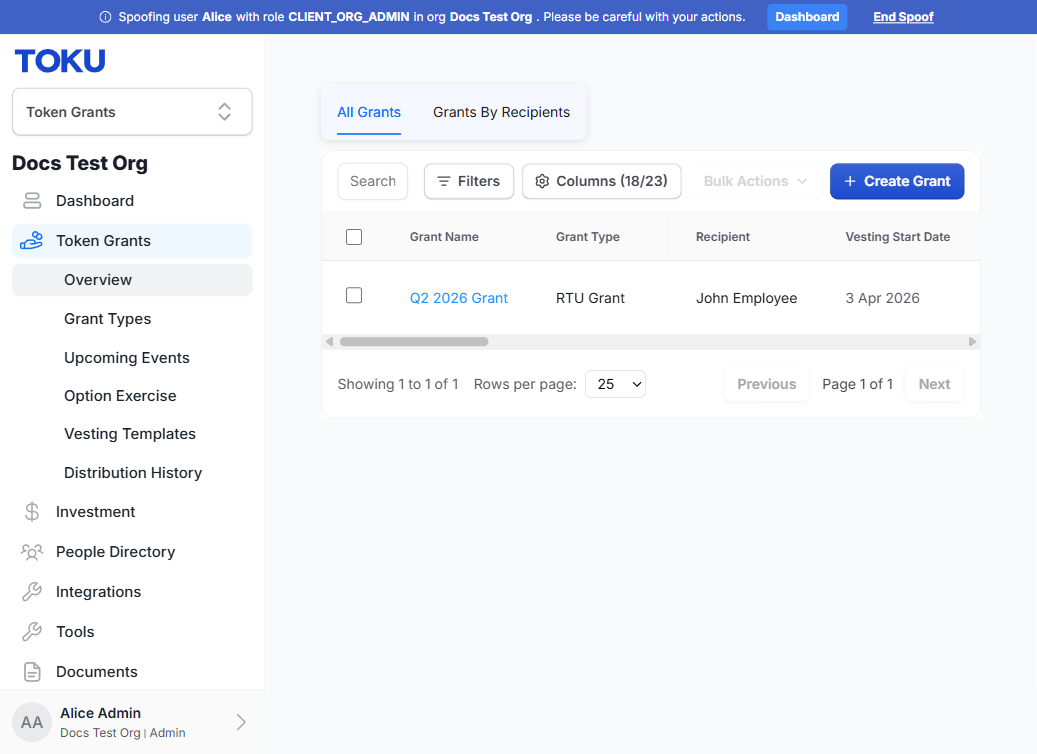
Task: Open Investment in the sidebar
Action: coord(132,512)
